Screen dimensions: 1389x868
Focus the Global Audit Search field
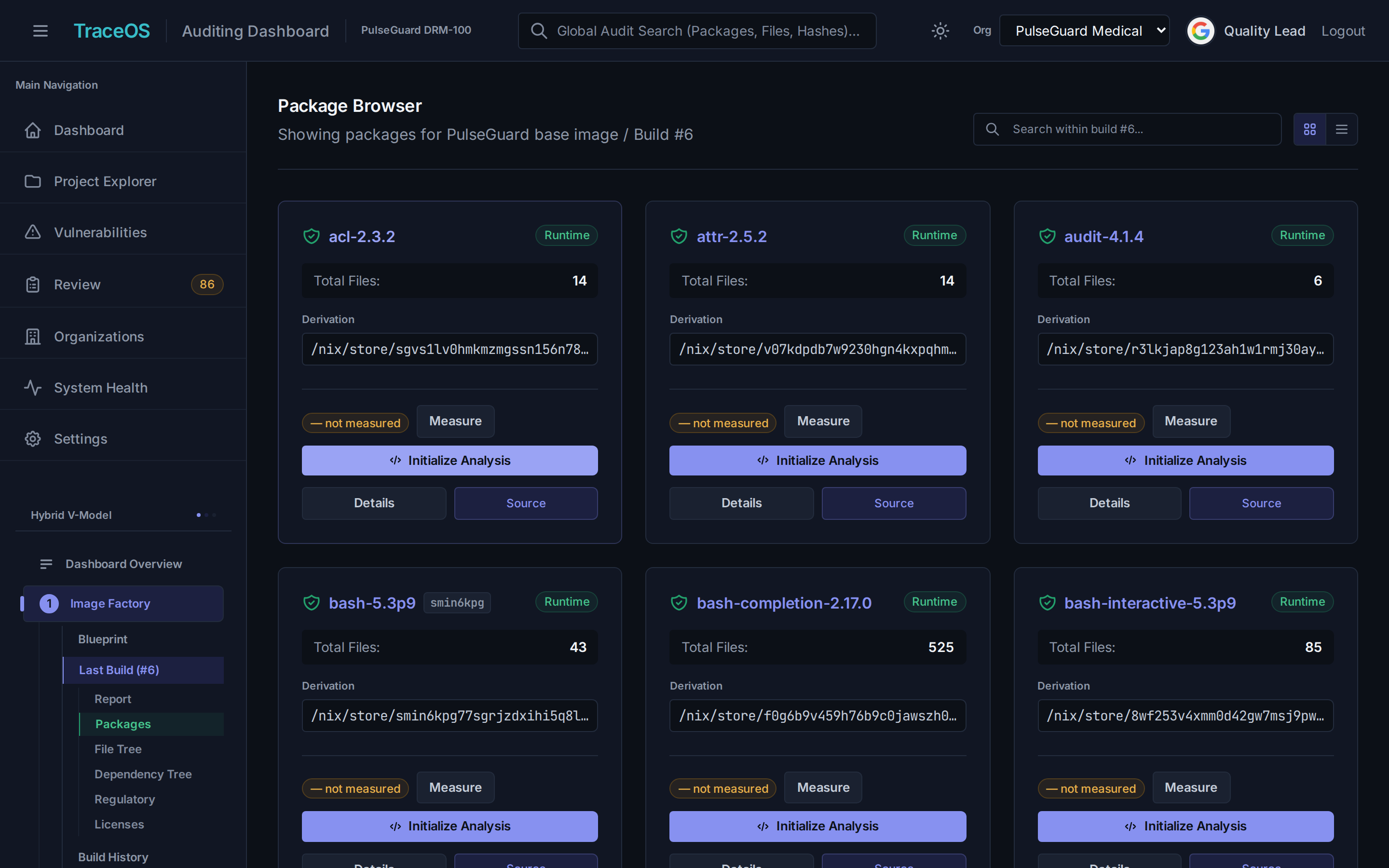tap(697, 31)
